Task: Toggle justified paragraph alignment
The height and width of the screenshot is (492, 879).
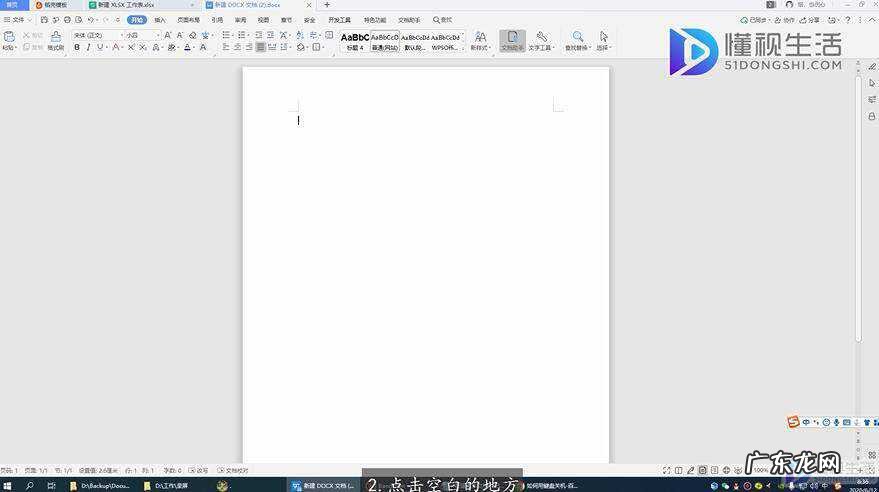Action: point(260,47)
